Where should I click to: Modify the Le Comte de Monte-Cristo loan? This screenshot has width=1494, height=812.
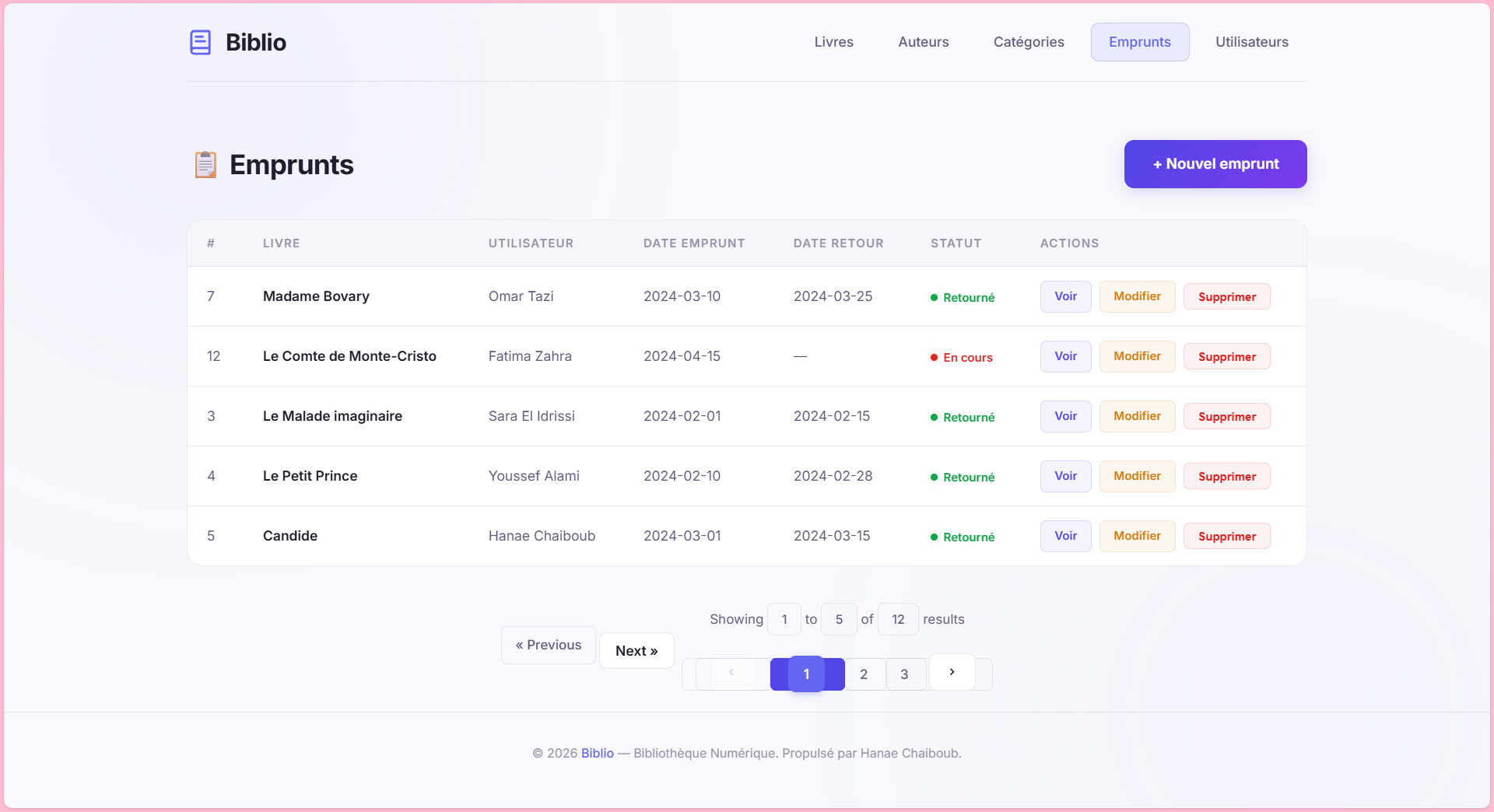click(1136, 356)
